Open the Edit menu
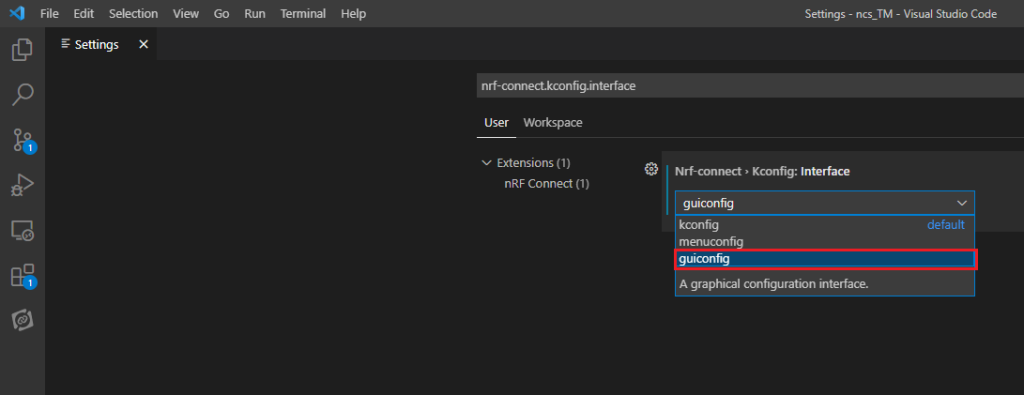The image size is (1024, 395). tap(84, 14)
